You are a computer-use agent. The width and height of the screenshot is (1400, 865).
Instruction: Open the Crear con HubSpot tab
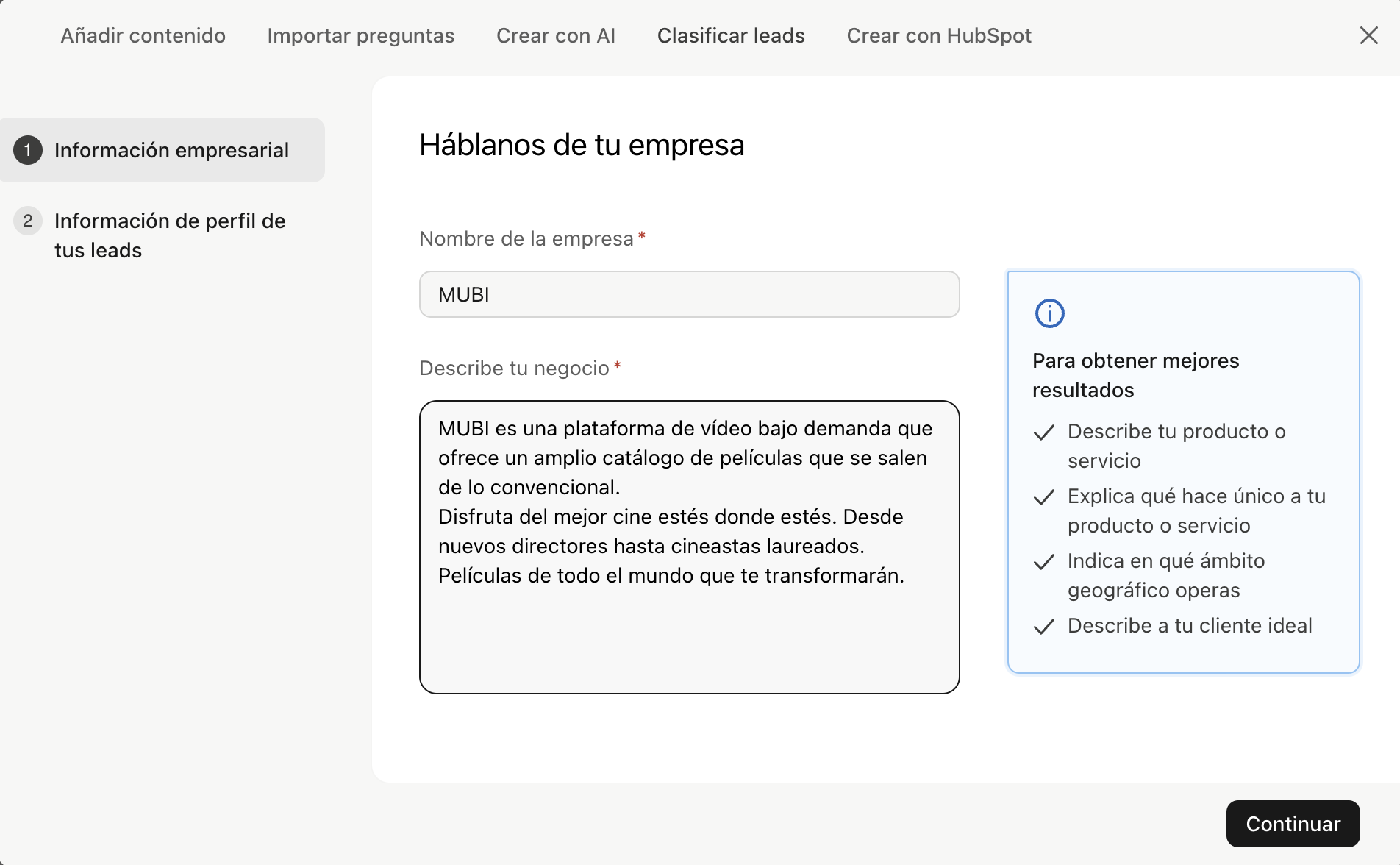(x=939, y=35)
